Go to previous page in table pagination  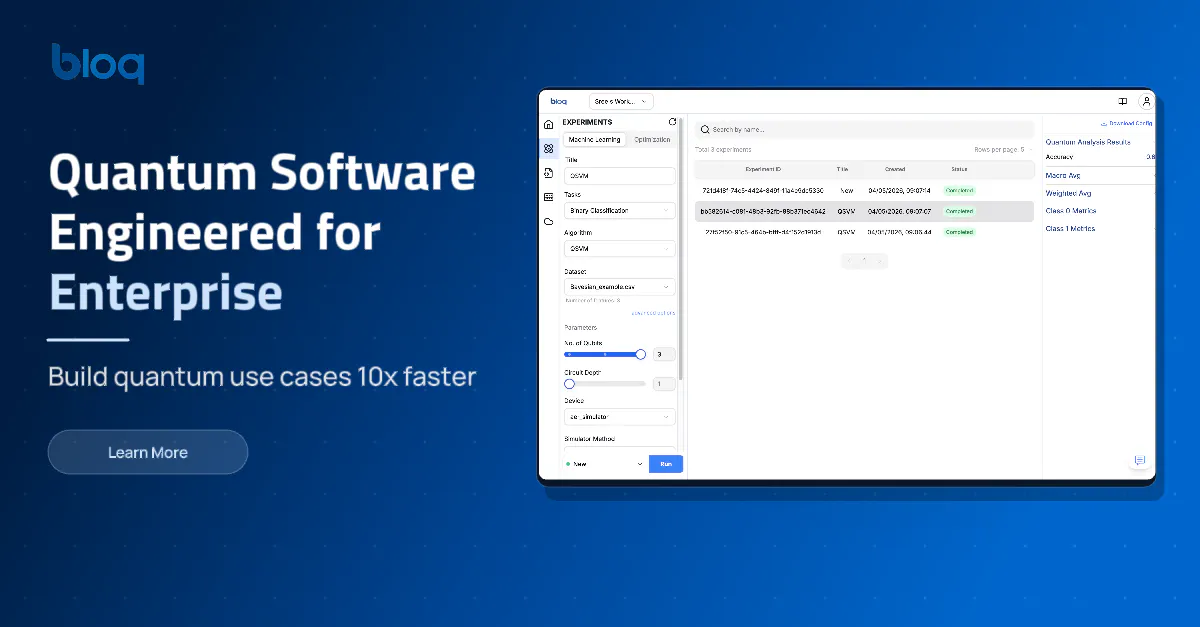(849, 261)
